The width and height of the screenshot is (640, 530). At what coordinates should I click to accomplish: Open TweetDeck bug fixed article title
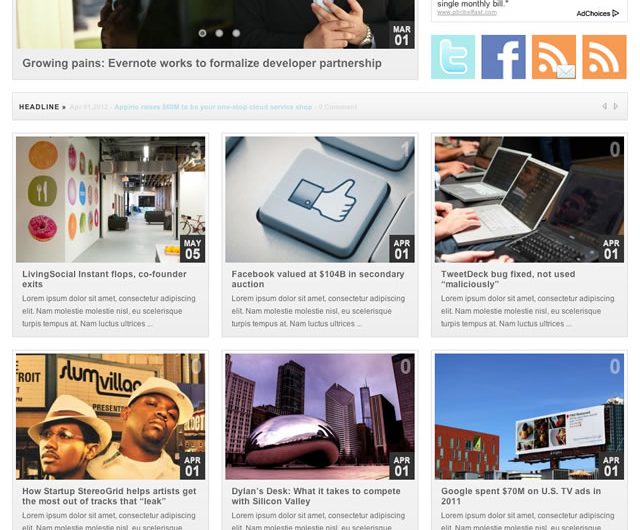click(508, 279)
